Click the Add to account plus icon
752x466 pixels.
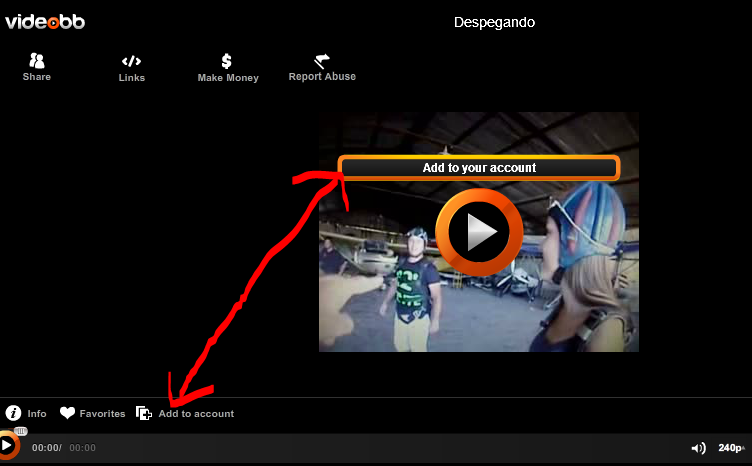click(144, 413)
